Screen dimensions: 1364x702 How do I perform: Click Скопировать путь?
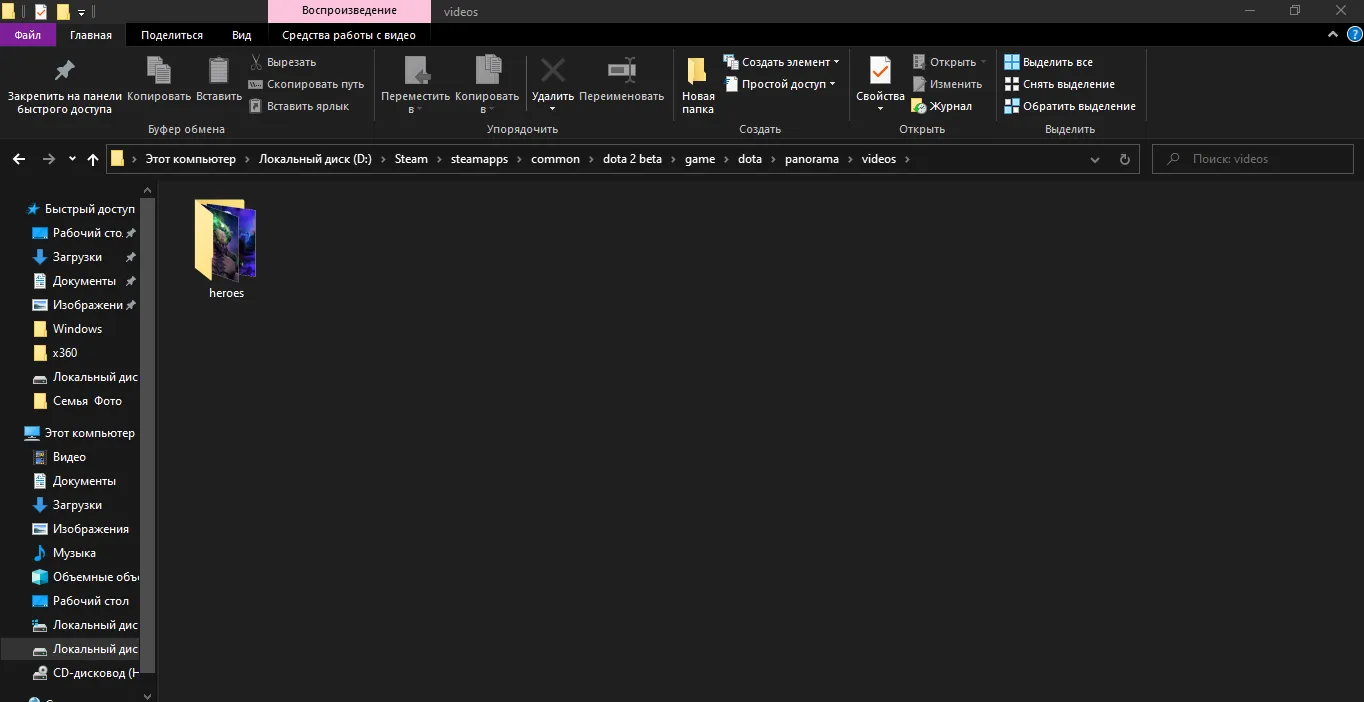[x=306, y=84]
